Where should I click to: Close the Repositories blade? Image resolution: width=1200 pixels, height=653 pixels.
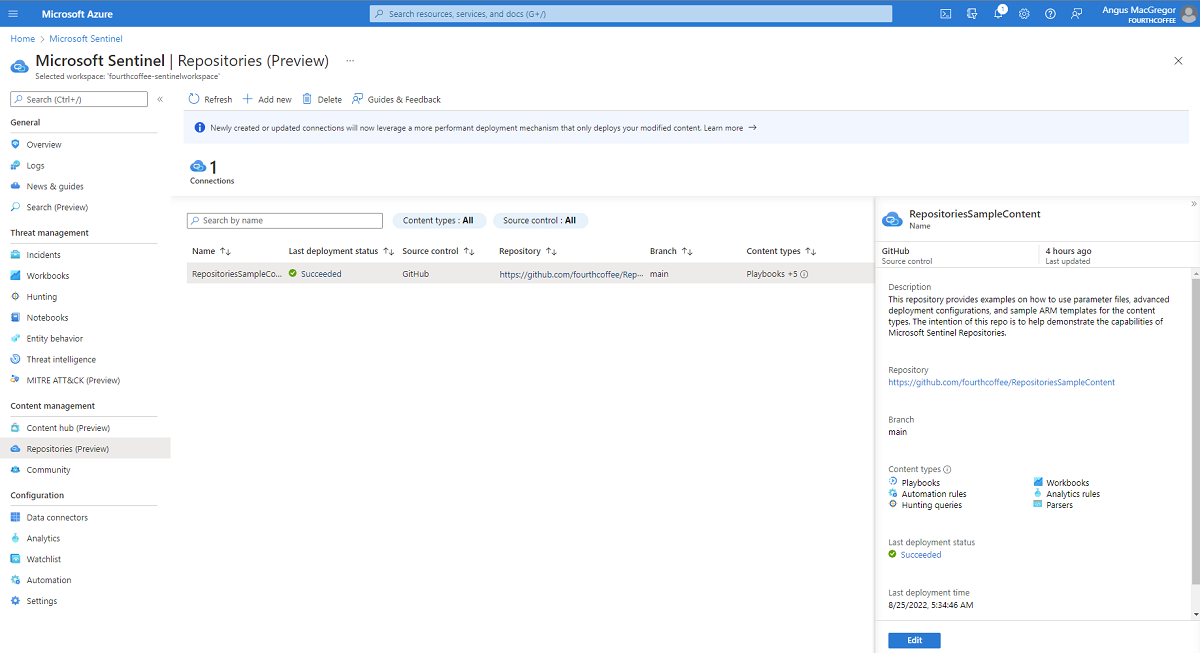coord(1178,61)
